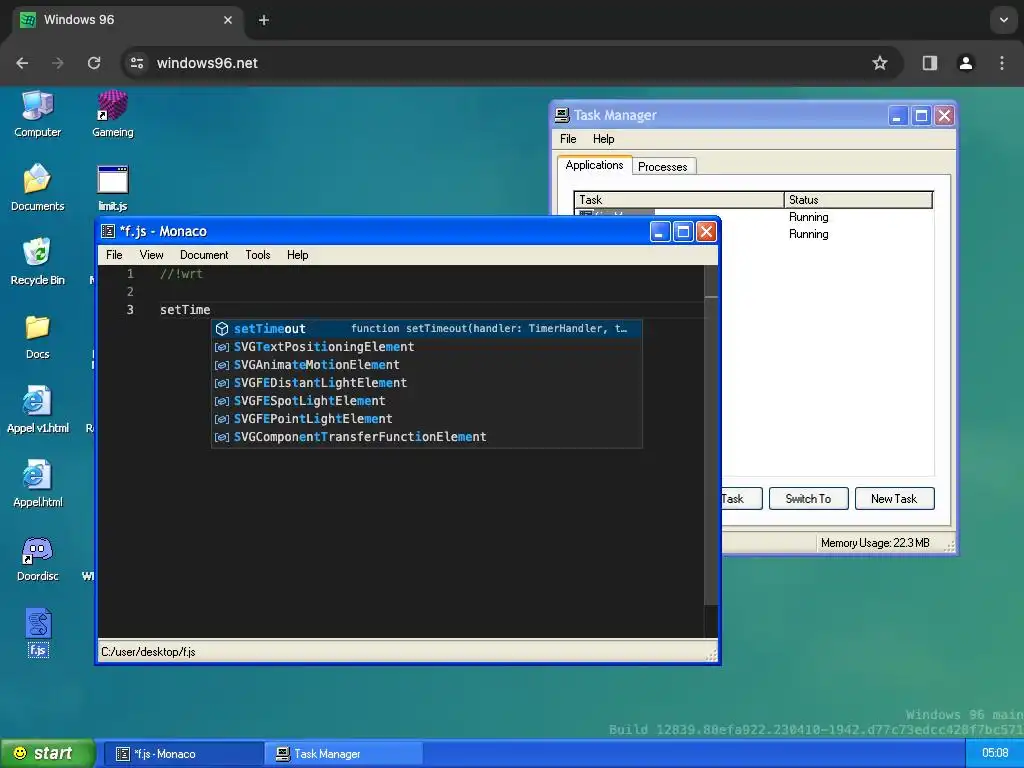Screen dimensions: 1024x768
Task: Click the setTimeout suggestion cube icon
Action: pos(222,328)
